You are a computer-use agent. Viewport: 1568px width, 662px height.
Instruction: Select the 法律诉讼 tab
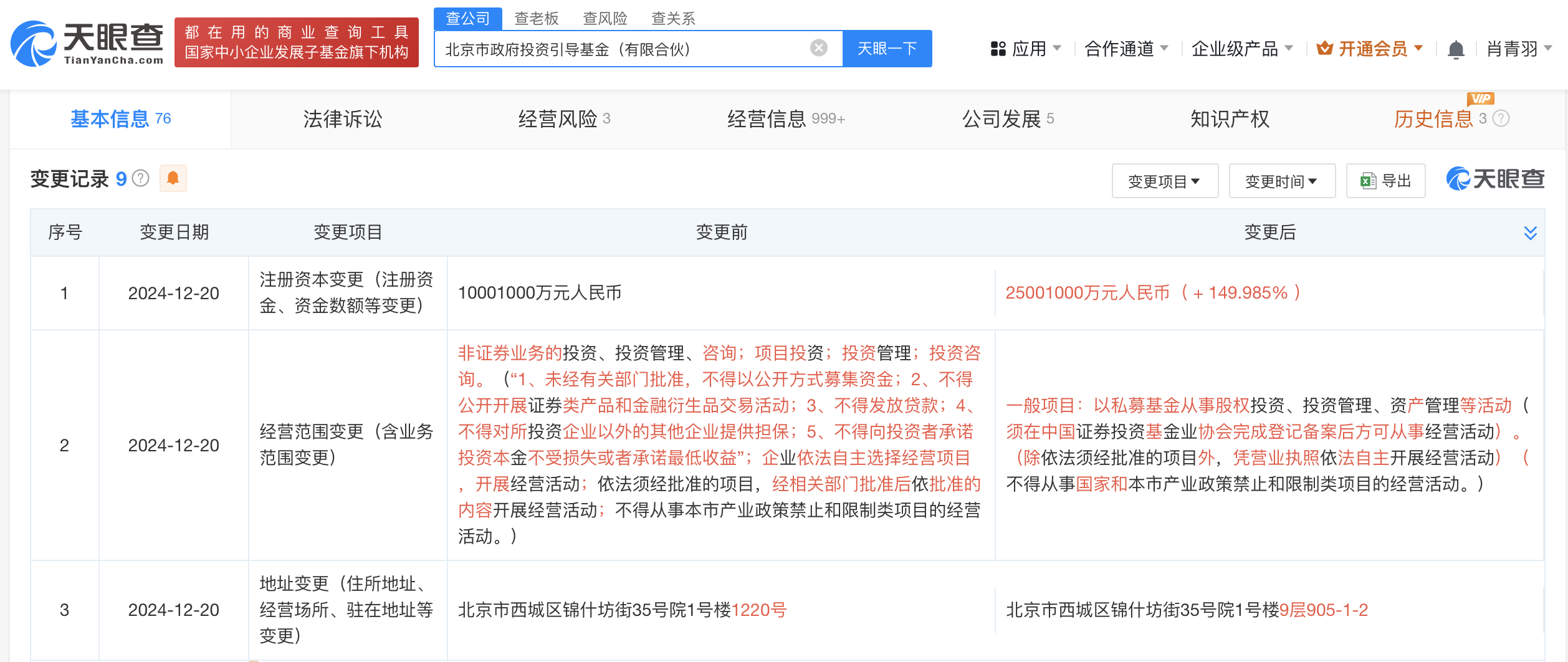point(343,118)
